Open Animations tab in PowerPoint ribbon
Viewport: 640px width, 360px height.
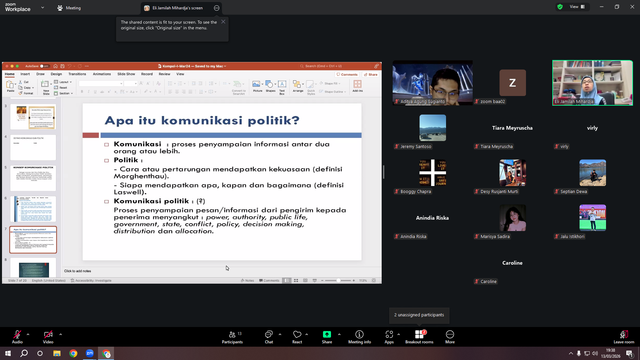102,74
